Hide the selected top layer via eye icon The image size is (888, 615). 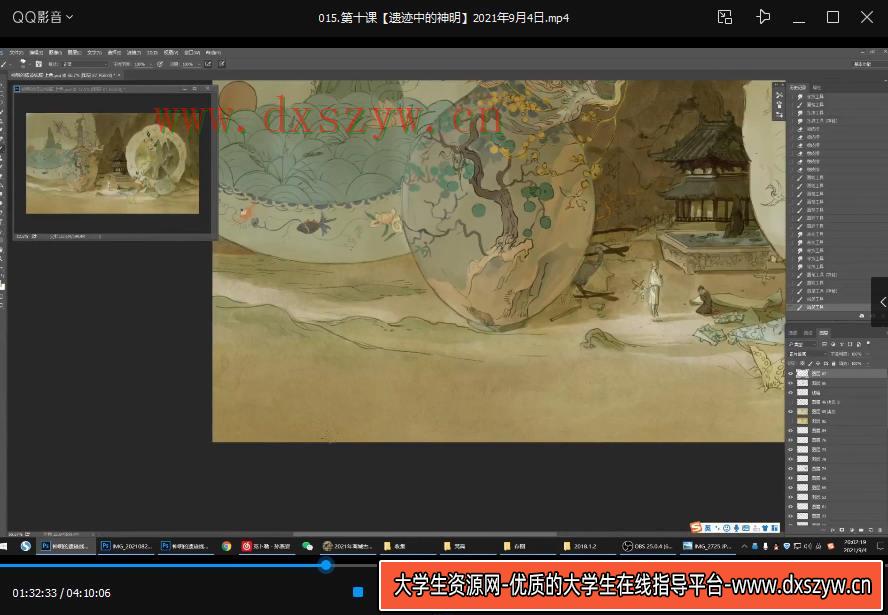point(791,374)
